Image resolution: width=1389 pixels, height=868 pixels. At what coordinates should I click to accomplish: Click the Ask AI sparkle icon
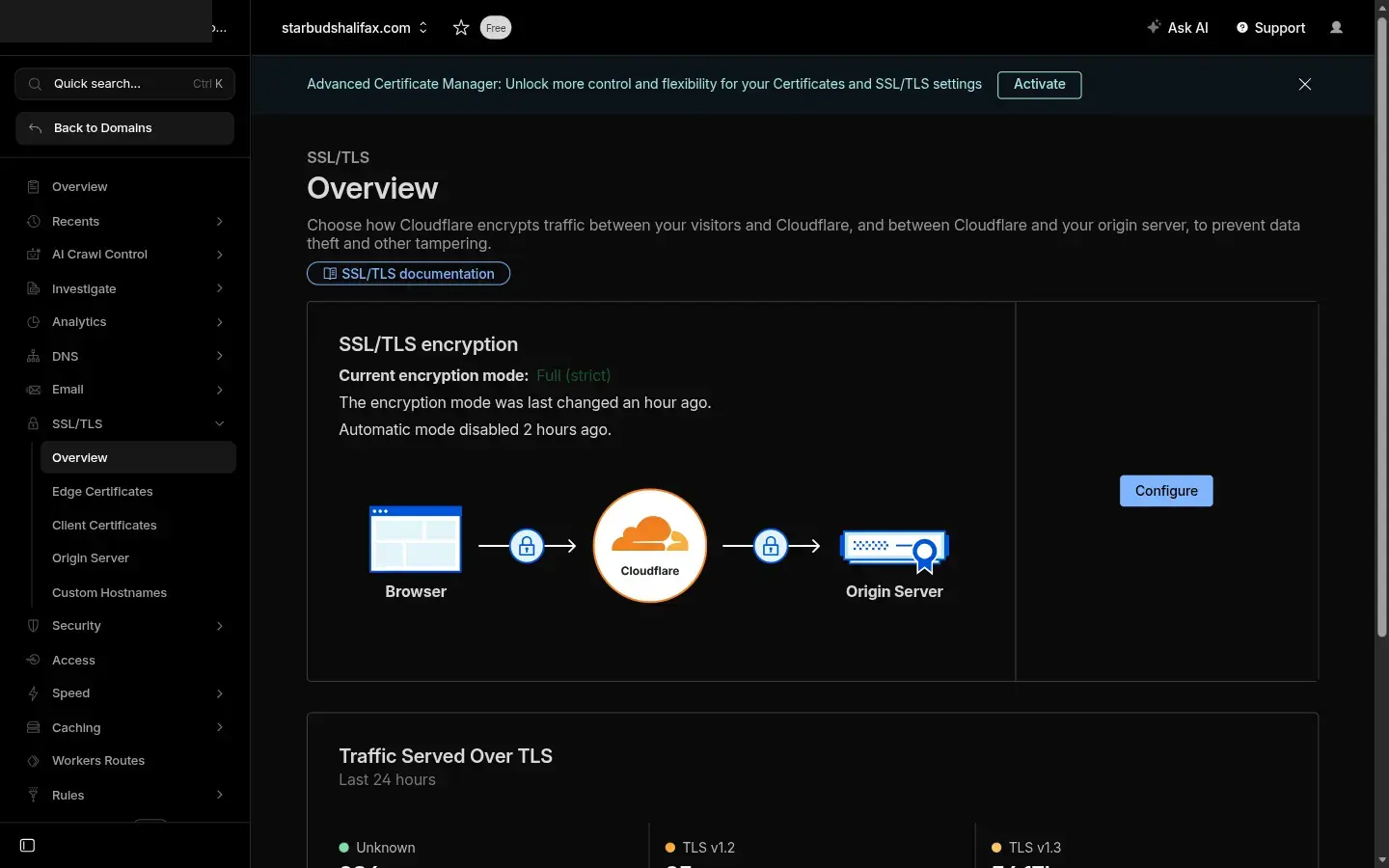click(x=1153, y=28)
